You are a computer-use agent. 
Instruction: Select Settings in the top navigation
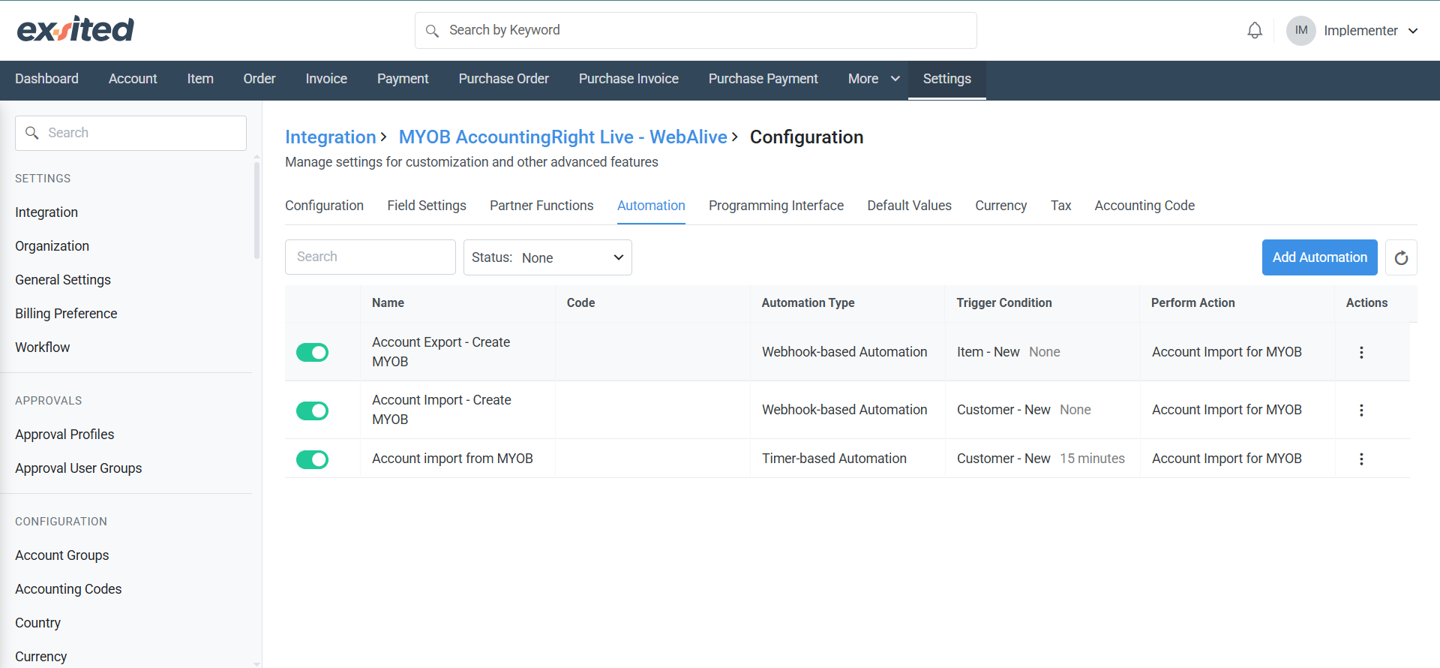[x=947, y=79]
